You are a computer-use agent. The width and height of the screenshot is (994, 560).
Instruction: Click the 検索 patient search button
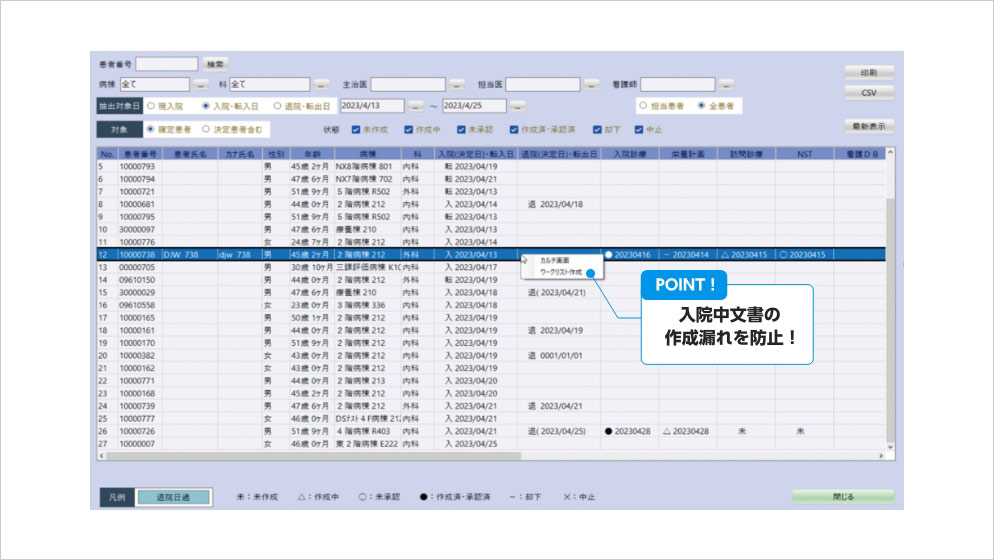[x=216, y=64]
